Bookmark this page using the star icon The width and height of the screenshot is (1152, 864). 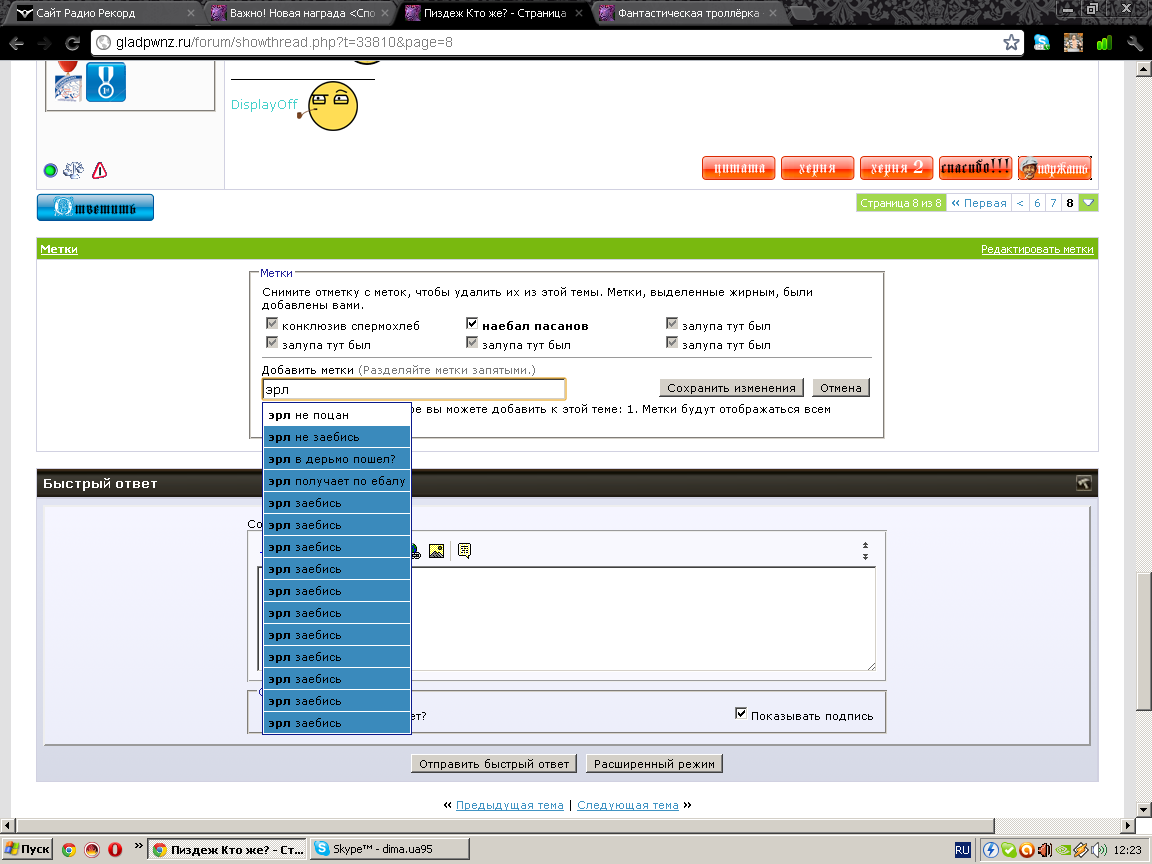[1011, 43]
